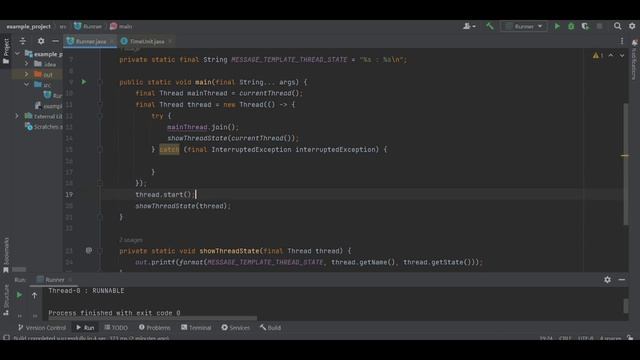Click the Run console vertical scrollbar
The height and width of the screenshot is (360, 640).
[x=626, y=306]
